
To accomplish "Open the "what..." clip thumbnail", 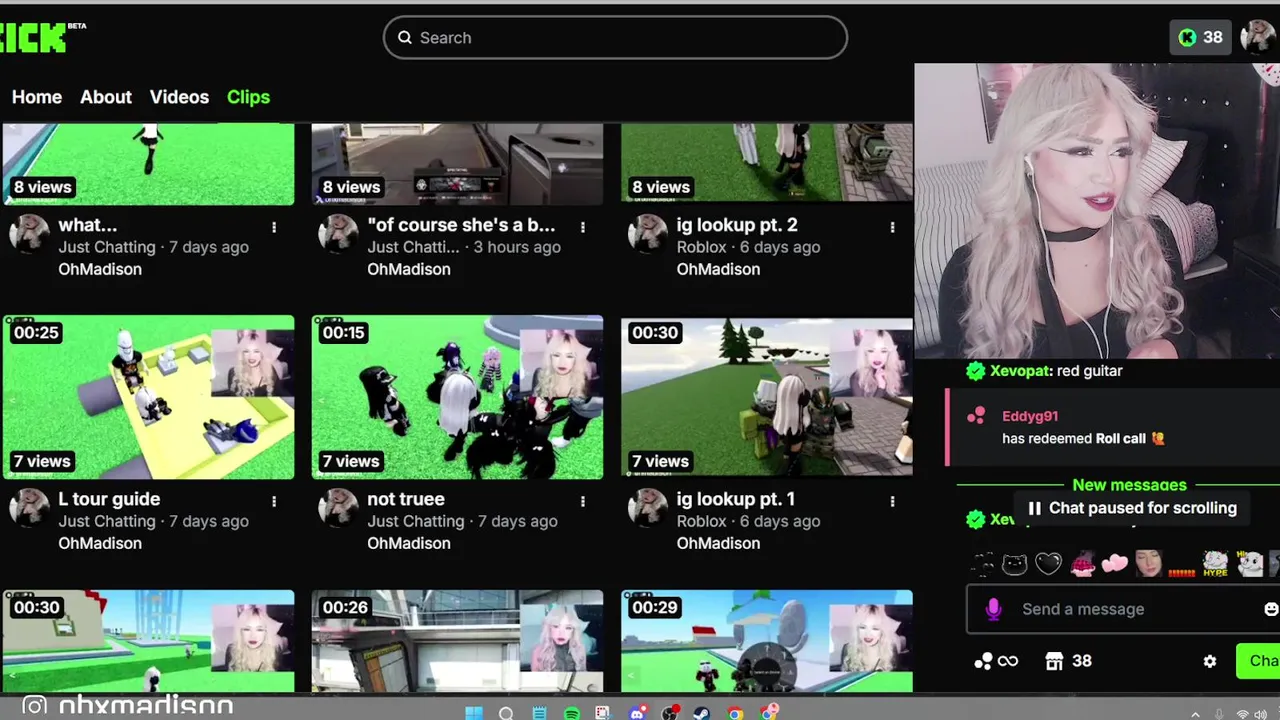I will (148, 164).
